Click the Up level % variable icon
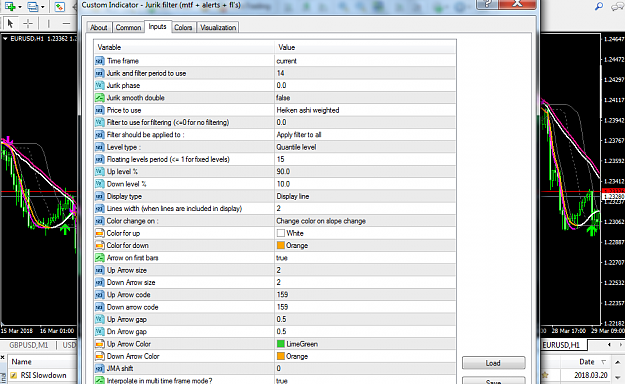 pos(100,171)
